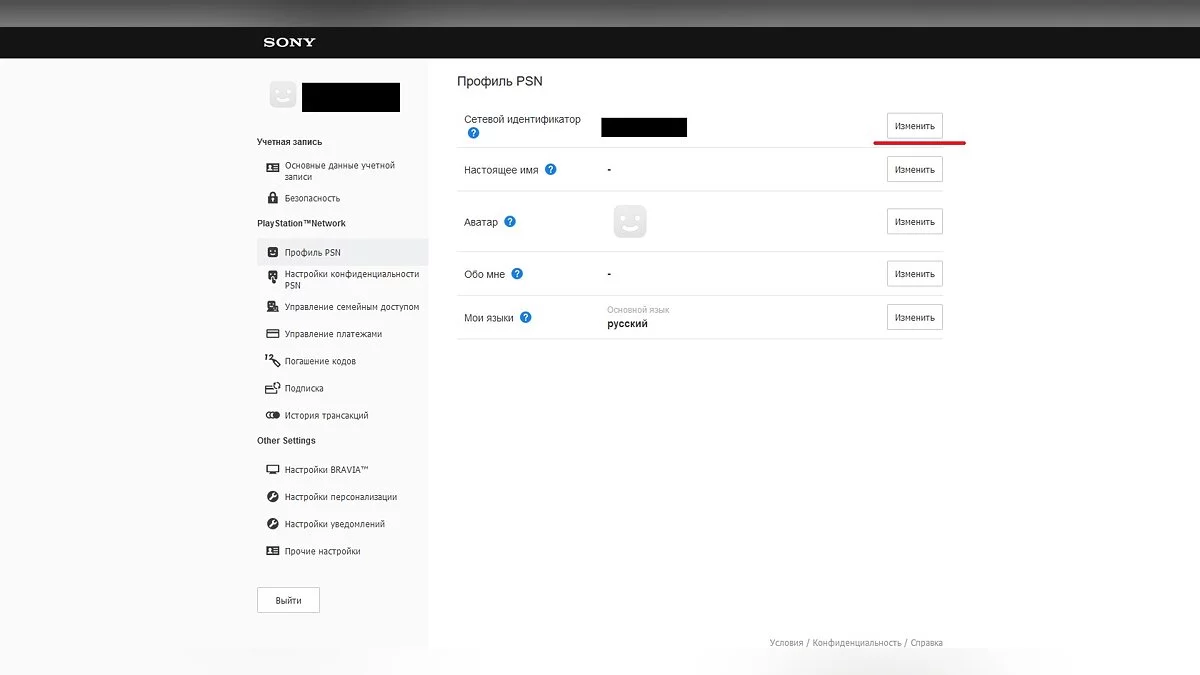1200x675 pixels.
Task: Open help icon next to Аватар
Action: [510, 221]
